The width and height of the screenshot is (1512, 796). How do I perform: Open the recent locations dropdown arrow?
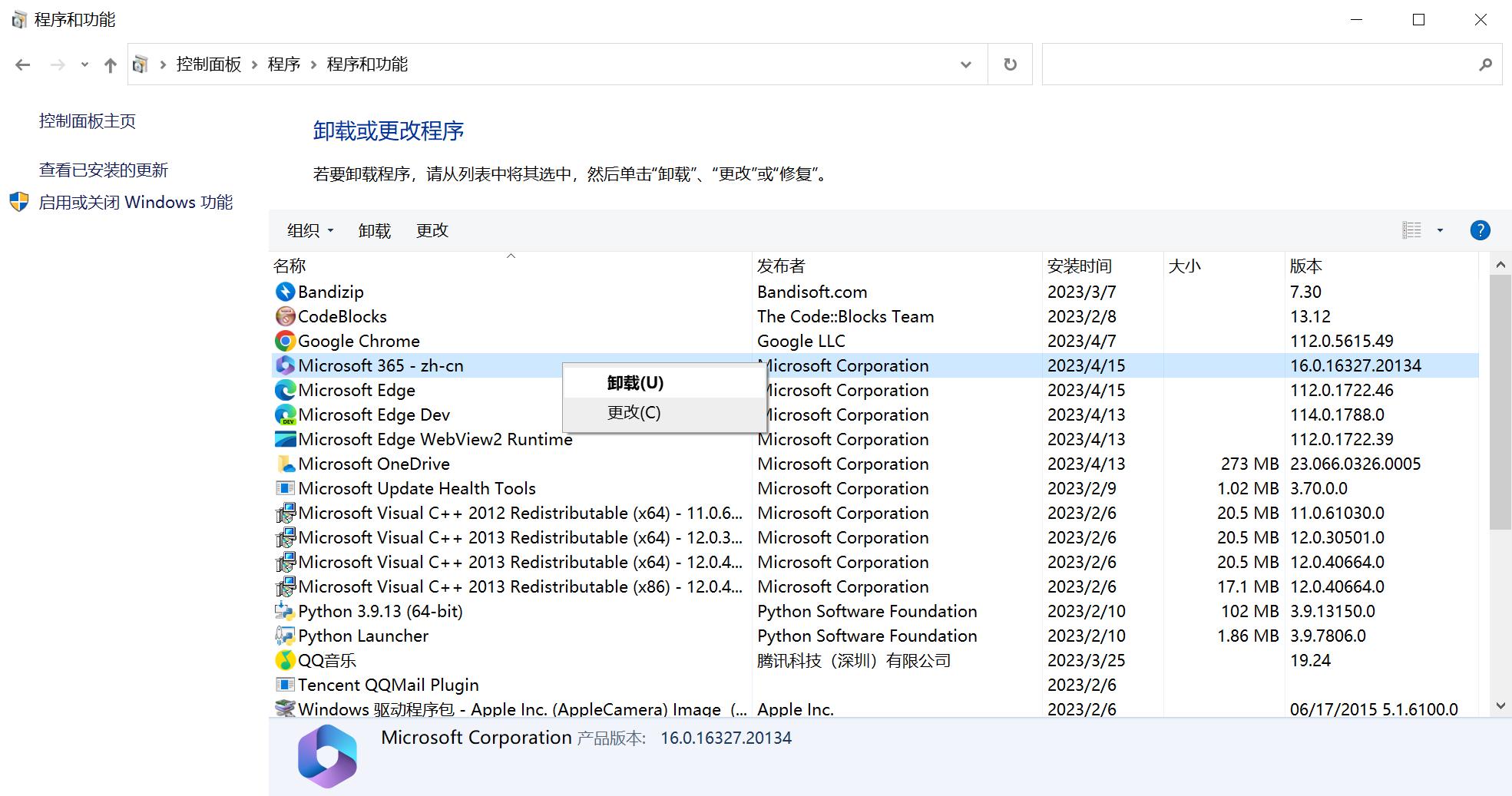point(84,64)
